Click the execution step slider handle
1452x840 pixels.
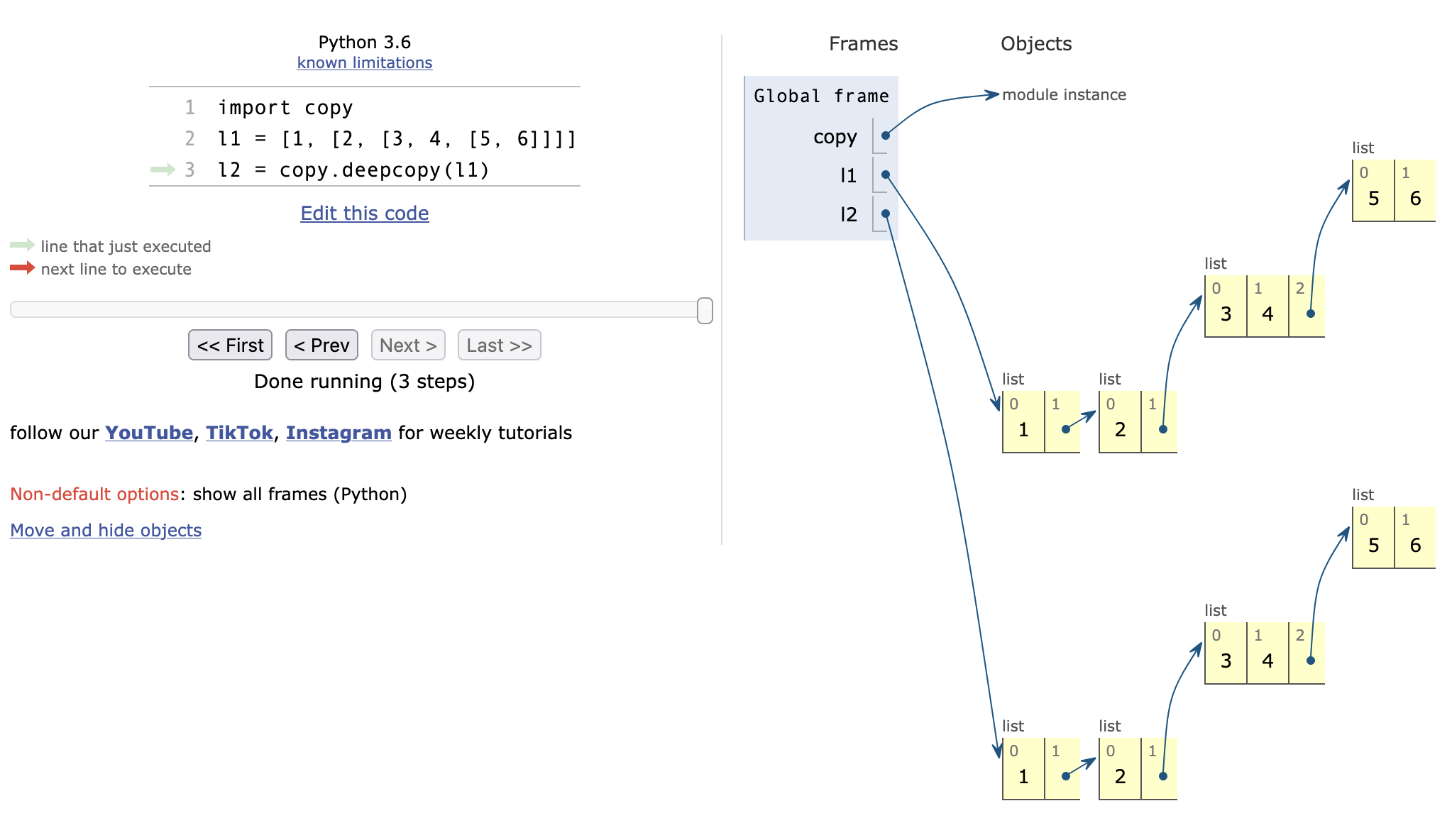705,311
